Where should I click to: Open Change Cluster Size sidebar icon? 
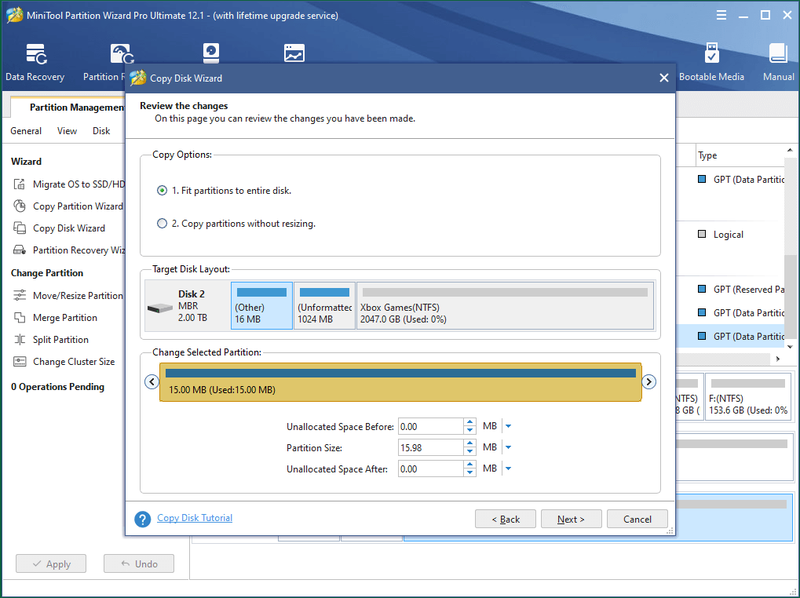[19, 361]
